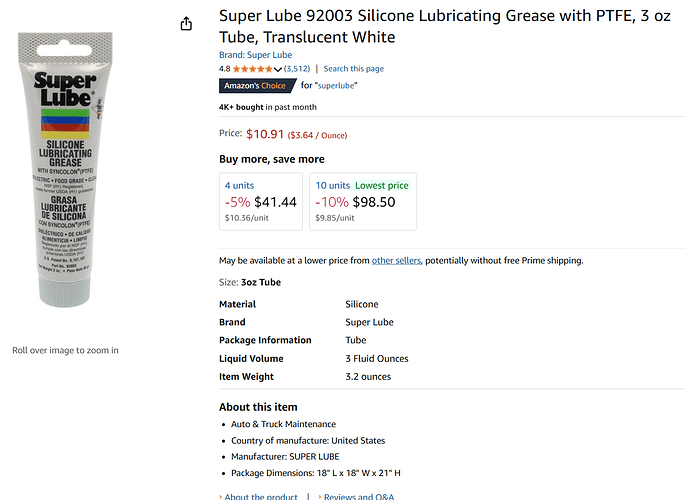Viewport: 685px width, 500px height.
Task: Click the product title heading
Action: pyautogui.click(x=445, y=26)
